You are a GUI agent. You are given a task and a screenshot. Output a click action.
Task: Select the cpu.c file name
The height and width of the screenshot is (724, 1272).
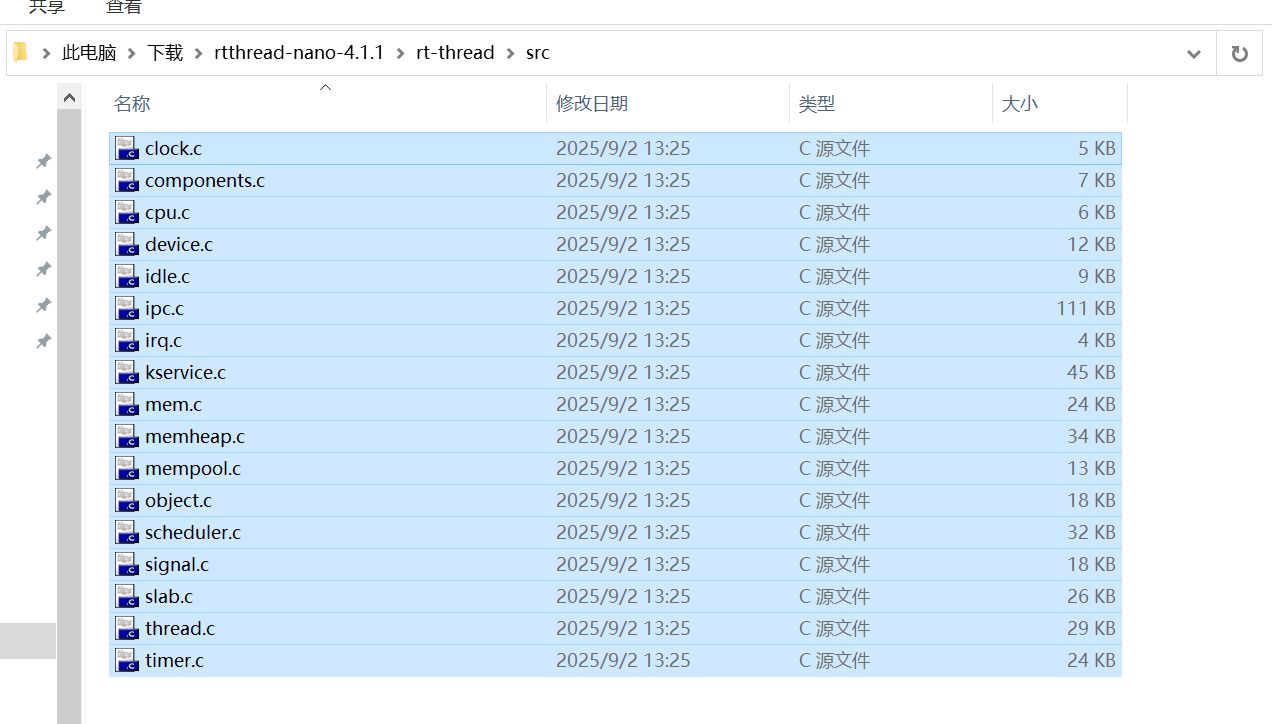pos(167,212)
